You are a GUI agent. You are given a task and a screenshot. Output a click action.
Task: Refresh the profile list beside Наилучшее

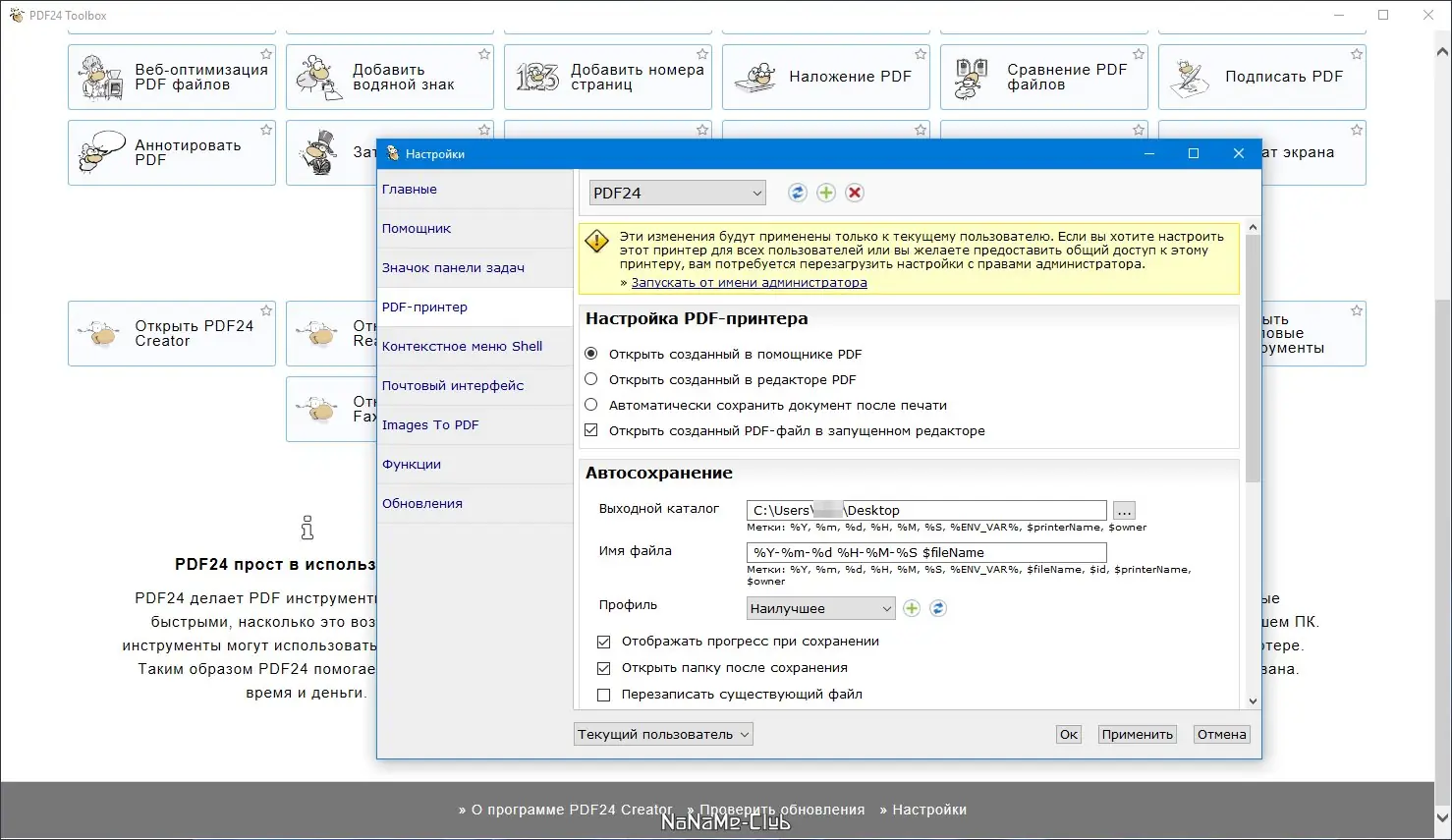(x=938, y=608)
